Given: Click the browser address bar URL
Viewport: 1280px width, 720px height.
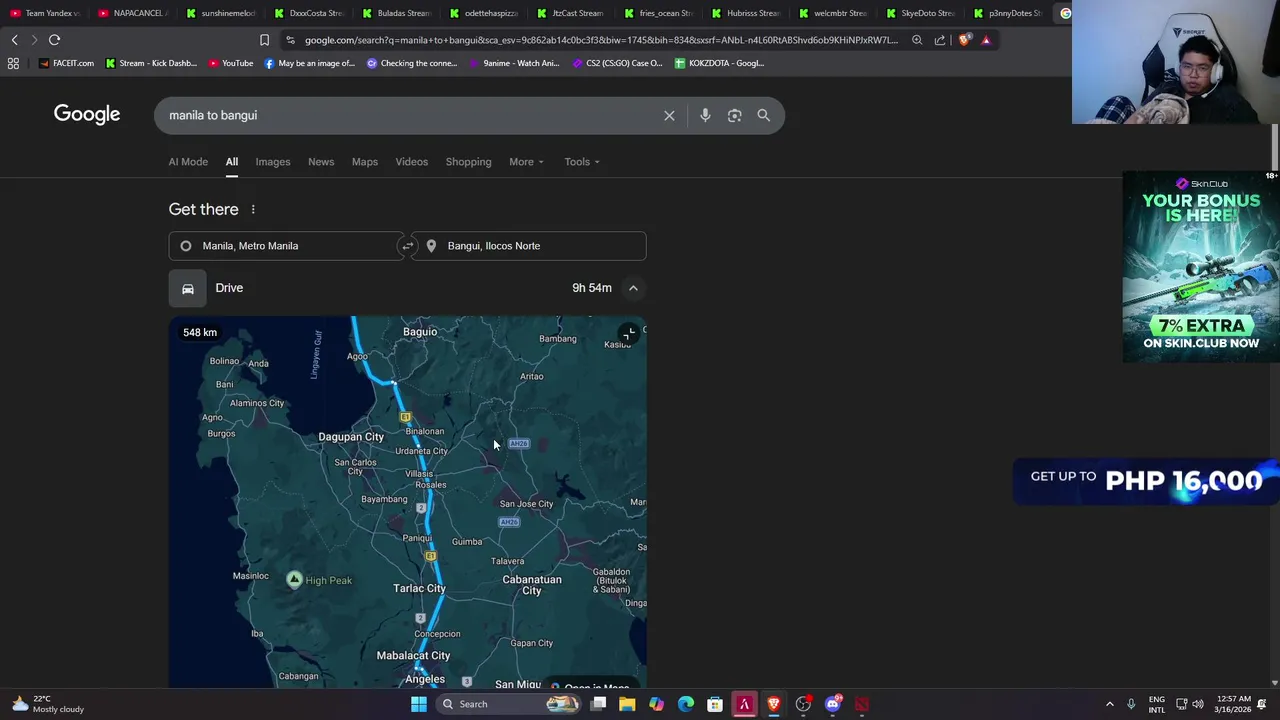Looking at the screenshot, I should [x=600, y=40].
